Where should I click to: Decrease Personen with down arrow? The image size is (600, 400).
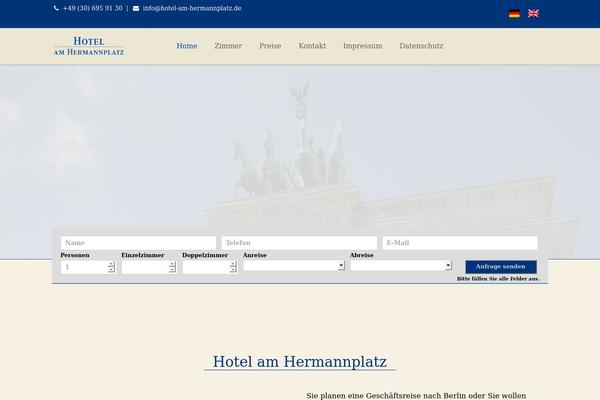pyautogui.click(x=111, y=270)
